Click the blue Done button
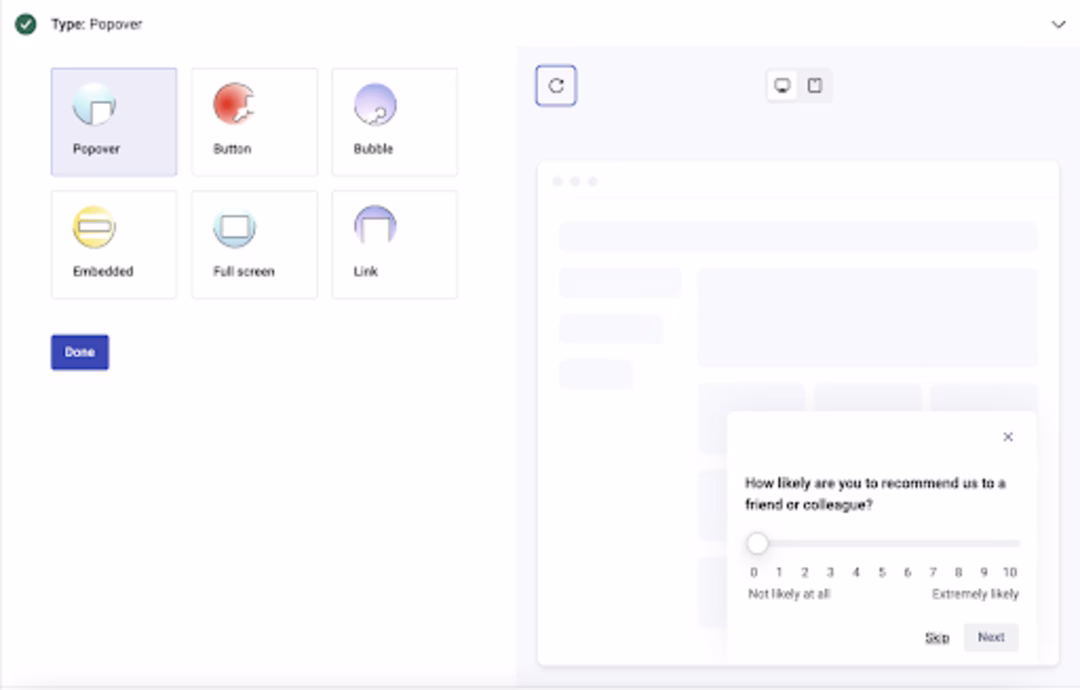Image resolution: width=1080 pixels, height=690 pixels. [x=80, y=352]
